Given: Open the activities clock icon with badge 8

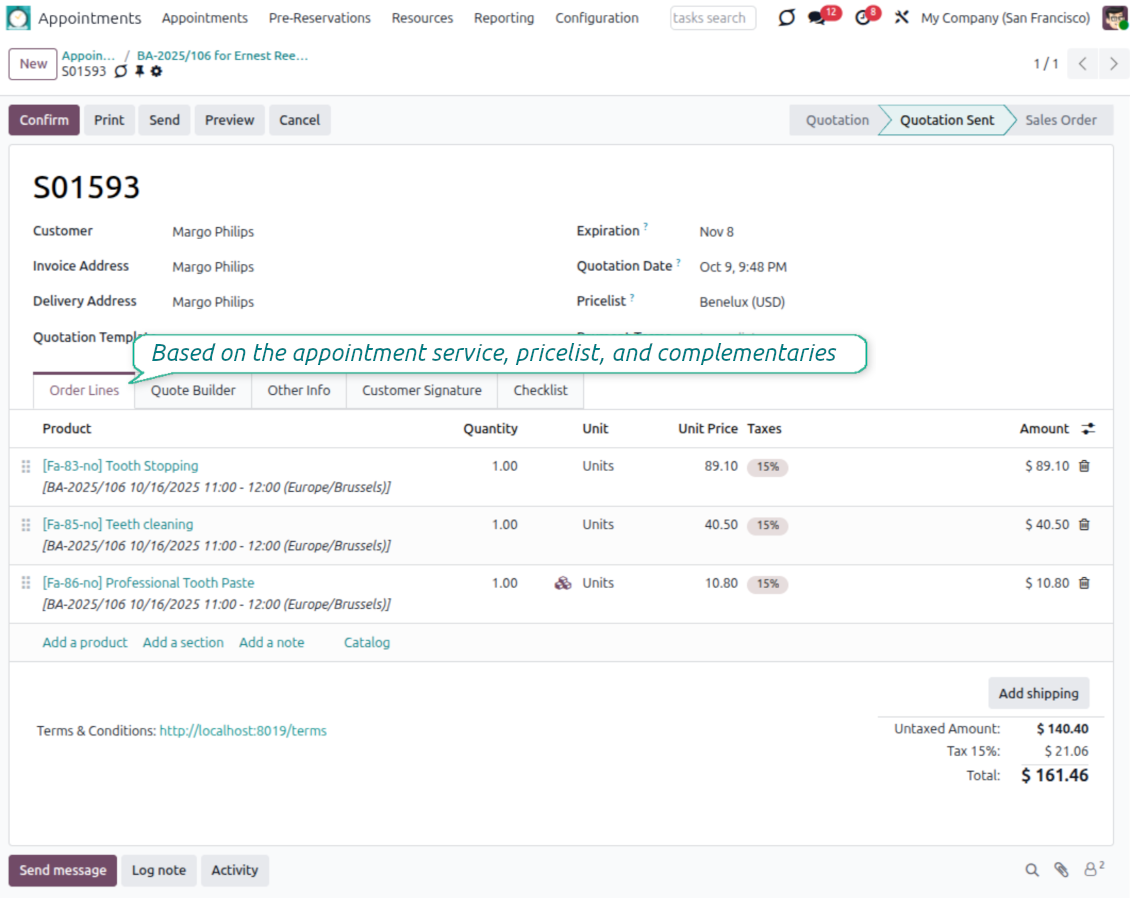Looking at the screenshot, I should pos(863,18).
